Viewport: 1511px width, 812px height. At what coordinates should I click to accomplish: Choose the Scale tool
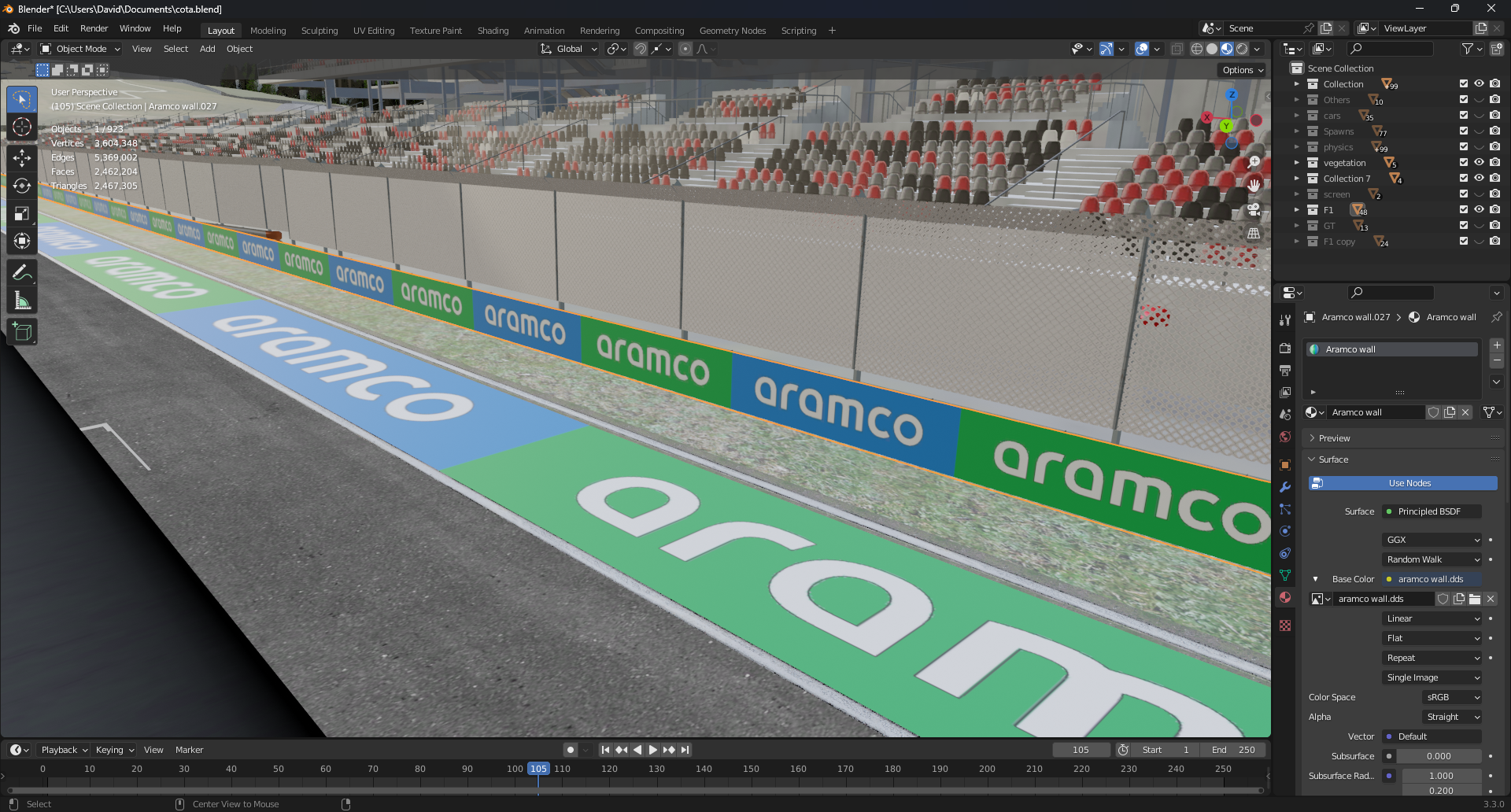[22, 213]
